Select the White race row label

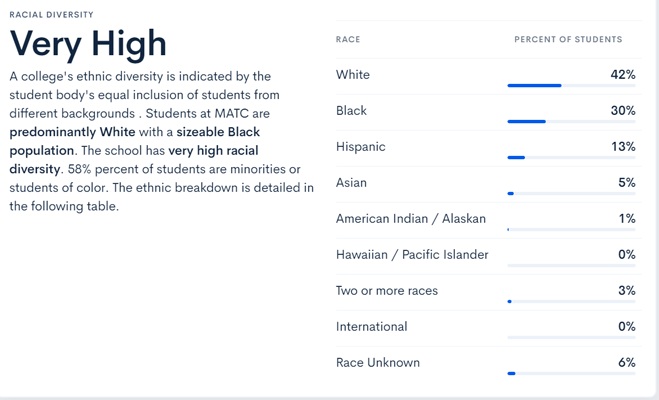pyautogui.click(x=352, y=75)
